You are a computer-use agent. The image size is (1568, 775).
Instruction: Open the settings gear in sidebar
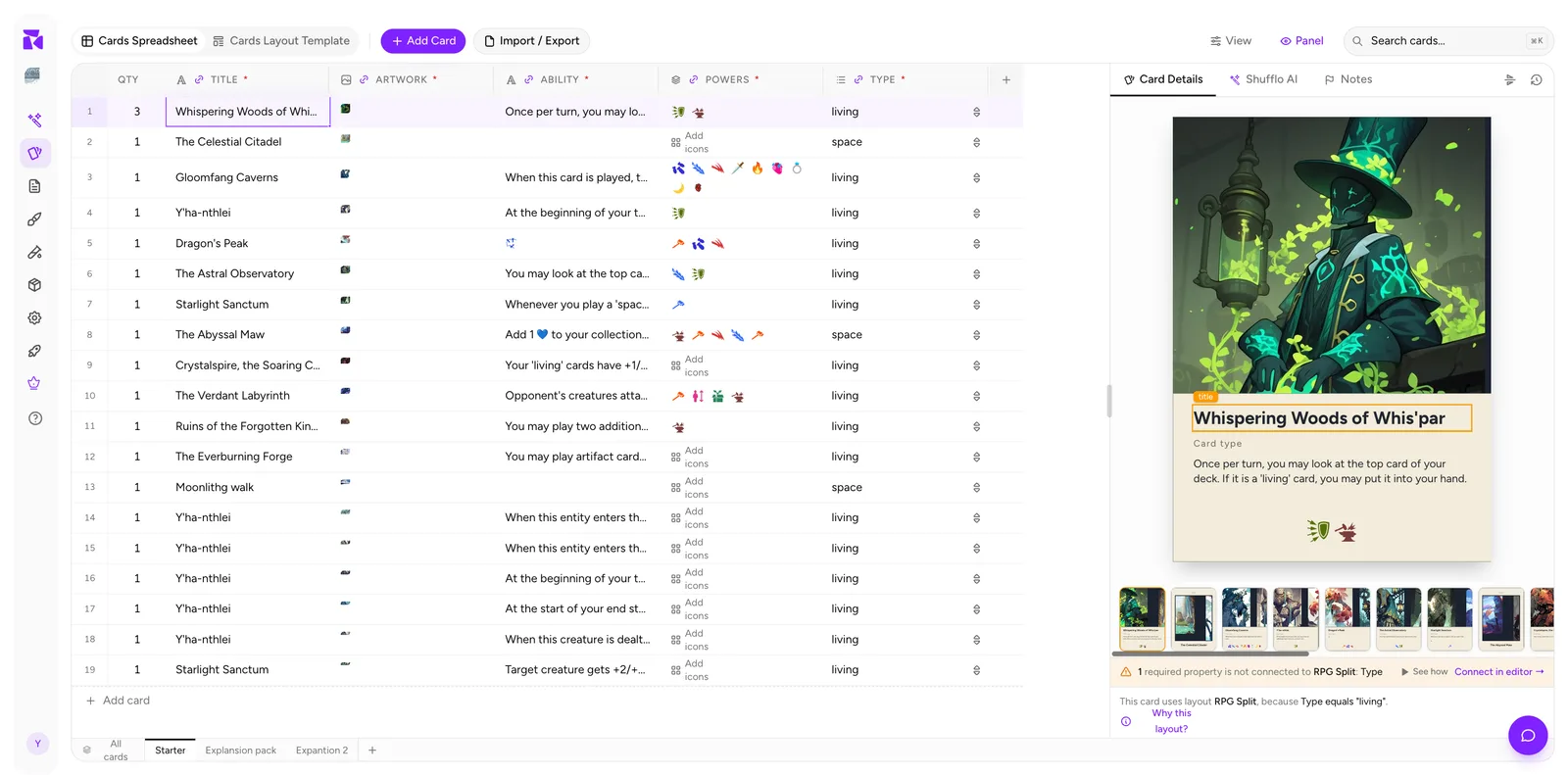click(x=34, y=317)
